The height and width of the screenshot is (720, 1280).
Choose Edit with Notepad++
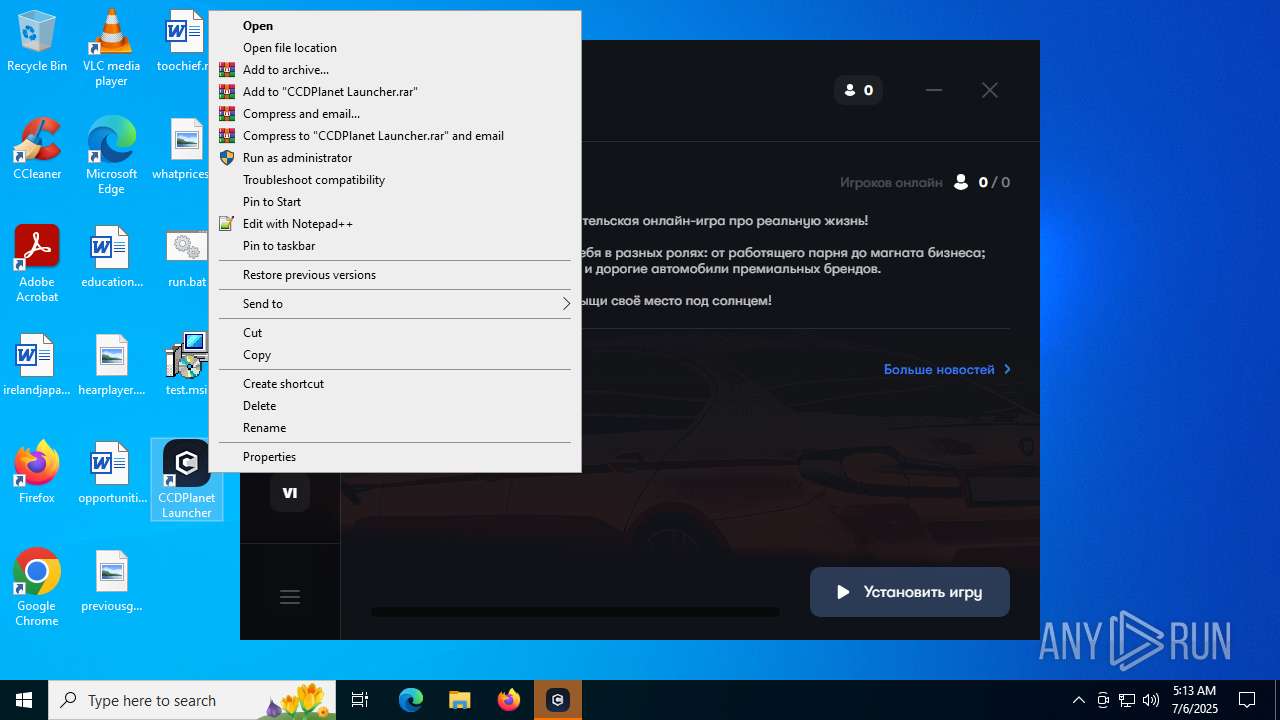[395, 224]
